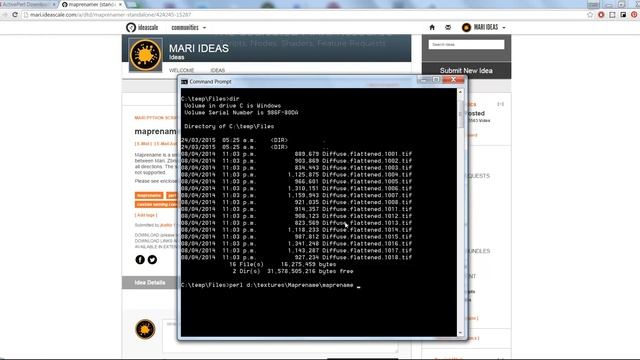Share idea on Facebook icon
The width and height of the screenshot is (640, 360).
pyautogui.click(x=140, y=260)
